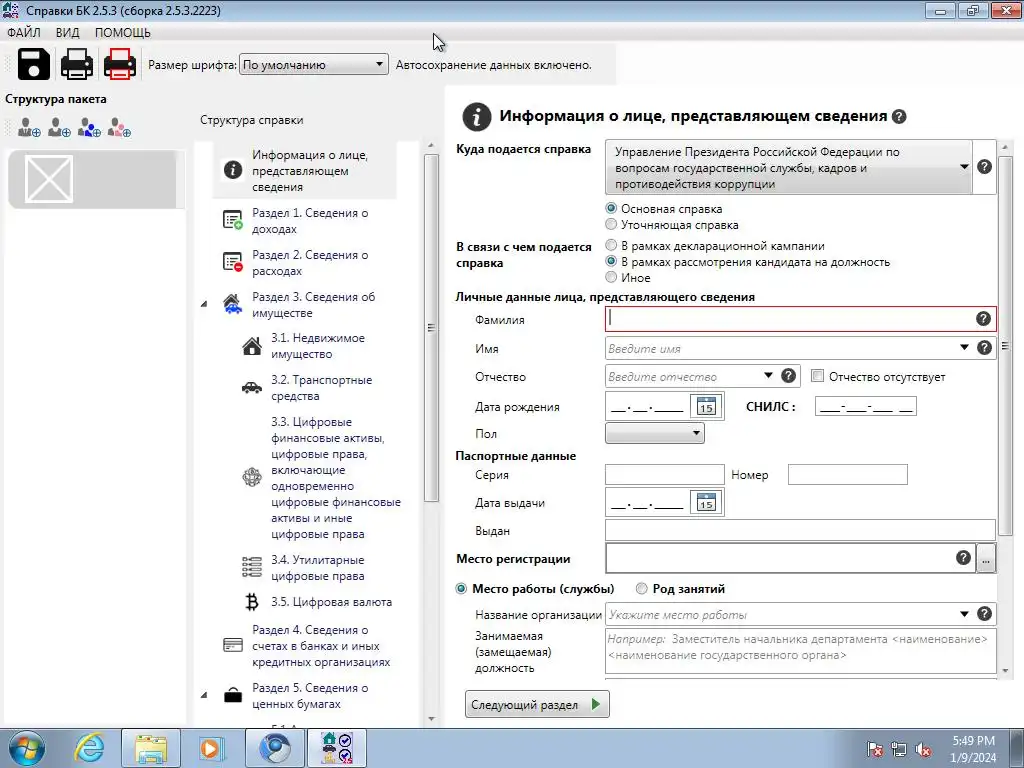Select Иное radio button

point(611,277)
